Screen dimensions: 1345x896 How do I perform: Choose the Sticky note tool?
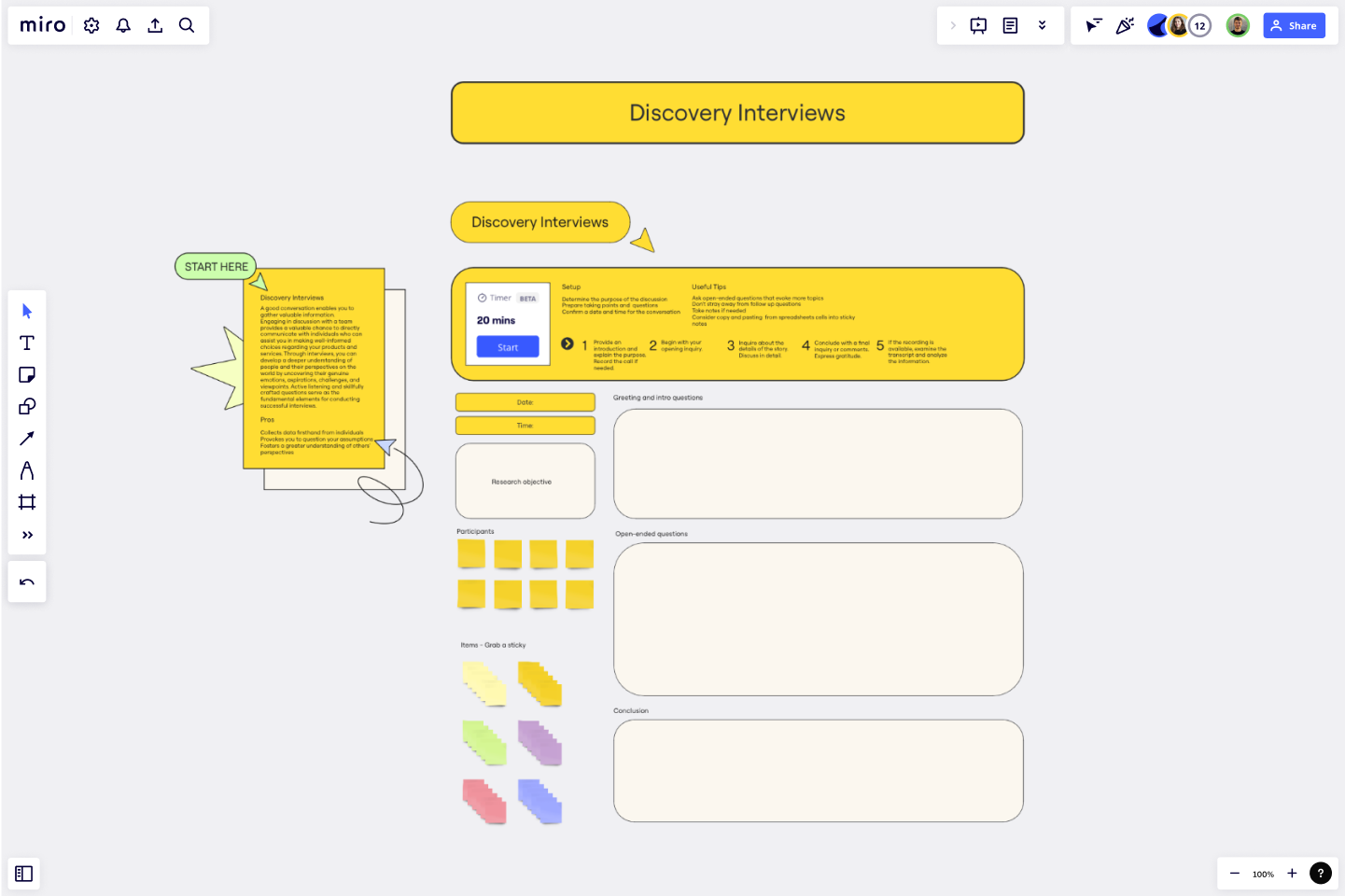point(27,374)
